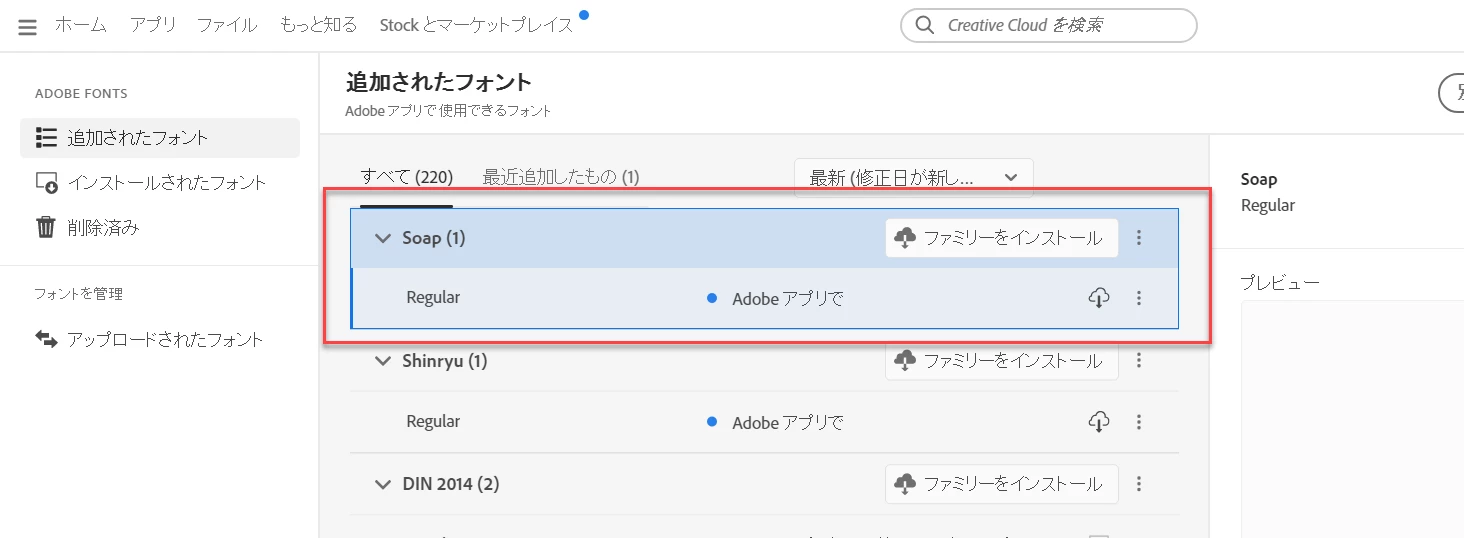Open the three-dot menu for Soap Regular

tap(1139, 298)
